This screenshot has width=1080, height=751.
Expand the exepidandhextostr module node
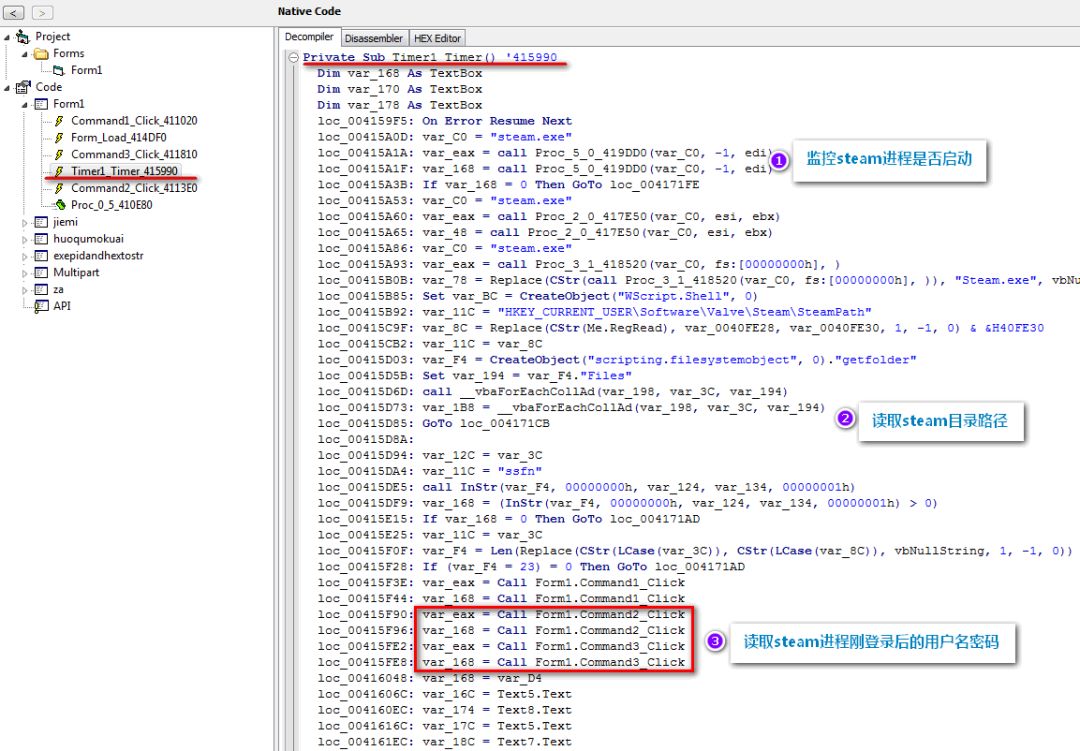25,256
